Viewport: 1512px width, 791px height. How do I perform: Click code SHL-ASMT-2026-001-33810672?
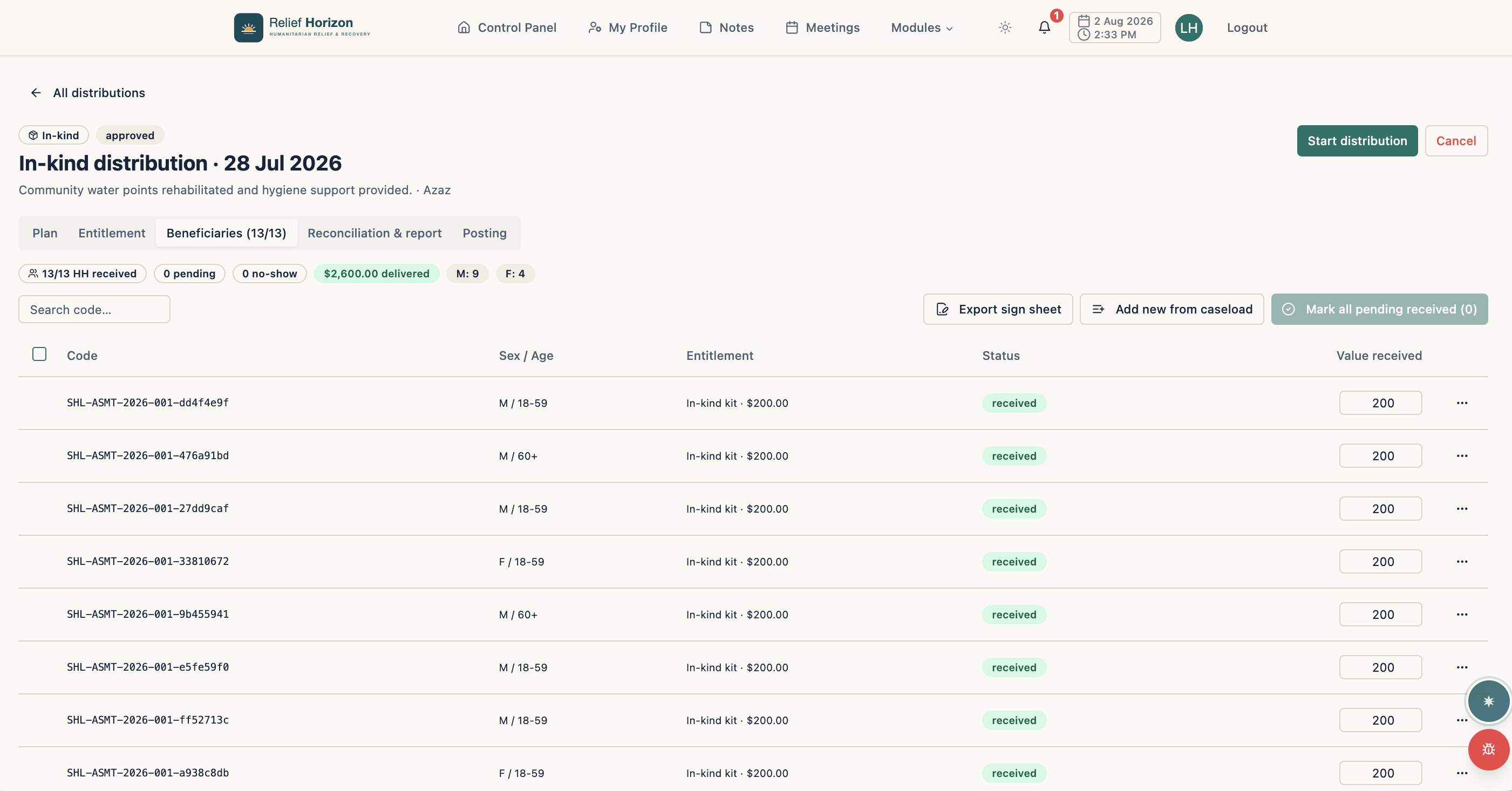(148, 561)
